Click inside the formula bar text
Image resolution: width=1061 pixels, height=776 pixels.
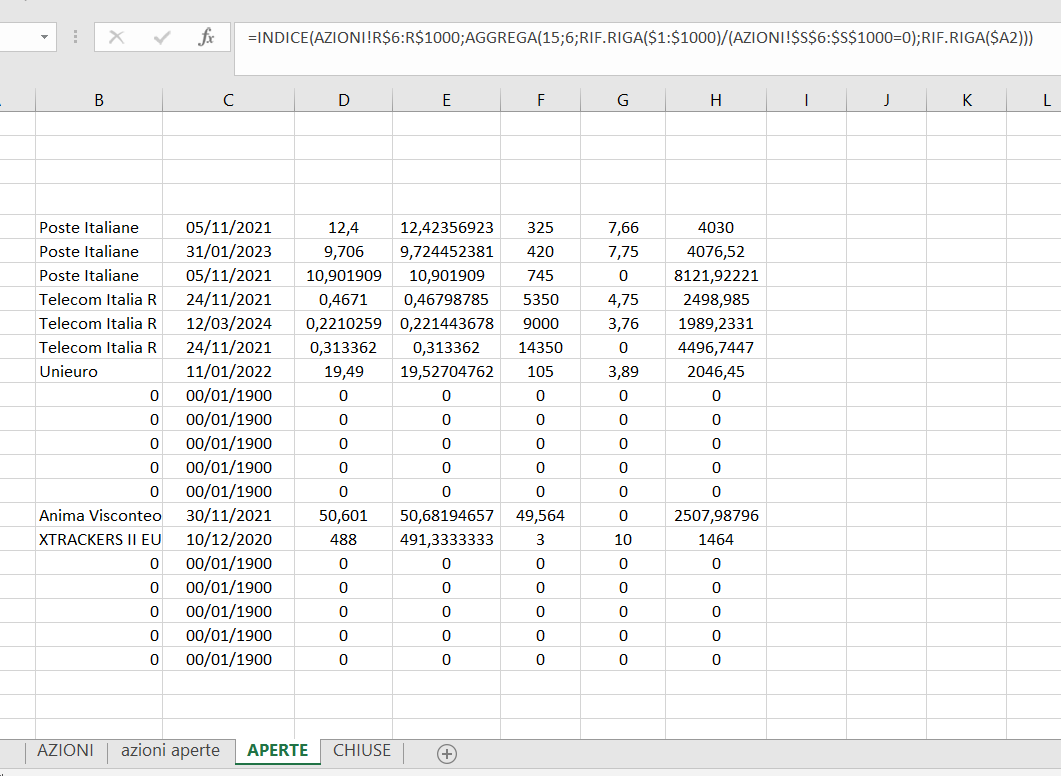[640, 38]
